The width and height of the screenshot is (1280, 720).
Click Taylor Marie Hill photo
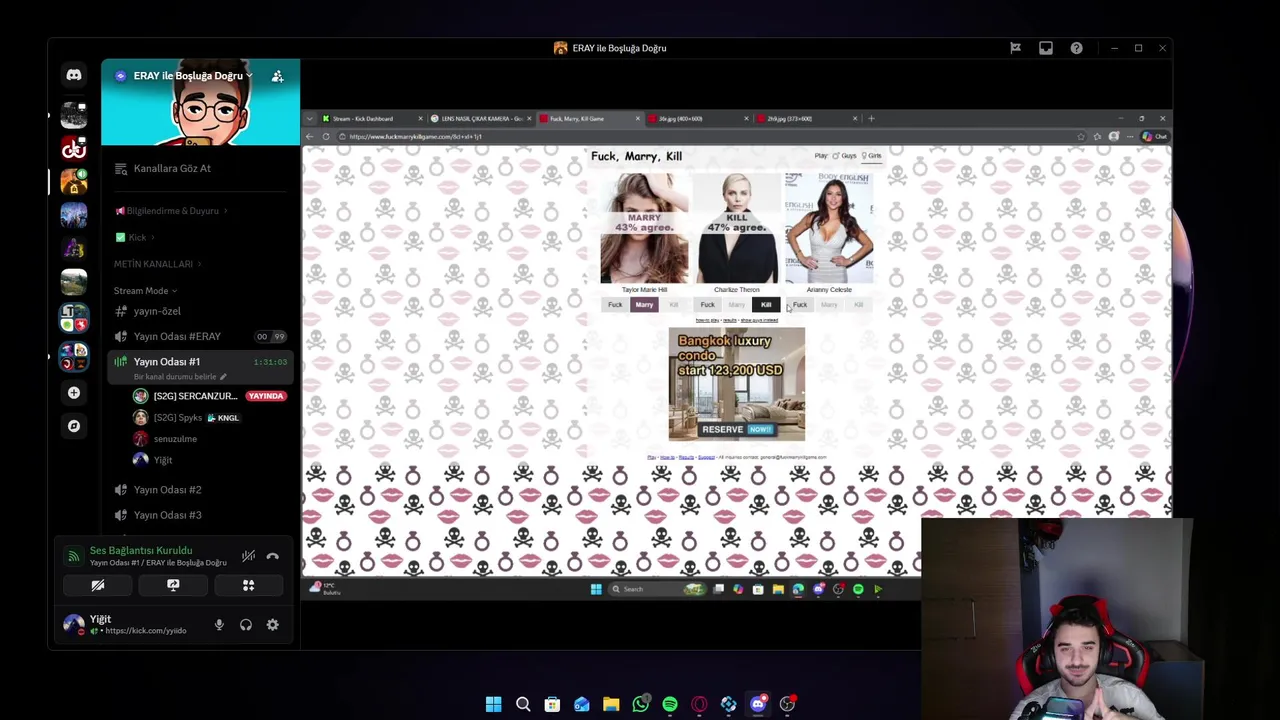pos(644,228)
